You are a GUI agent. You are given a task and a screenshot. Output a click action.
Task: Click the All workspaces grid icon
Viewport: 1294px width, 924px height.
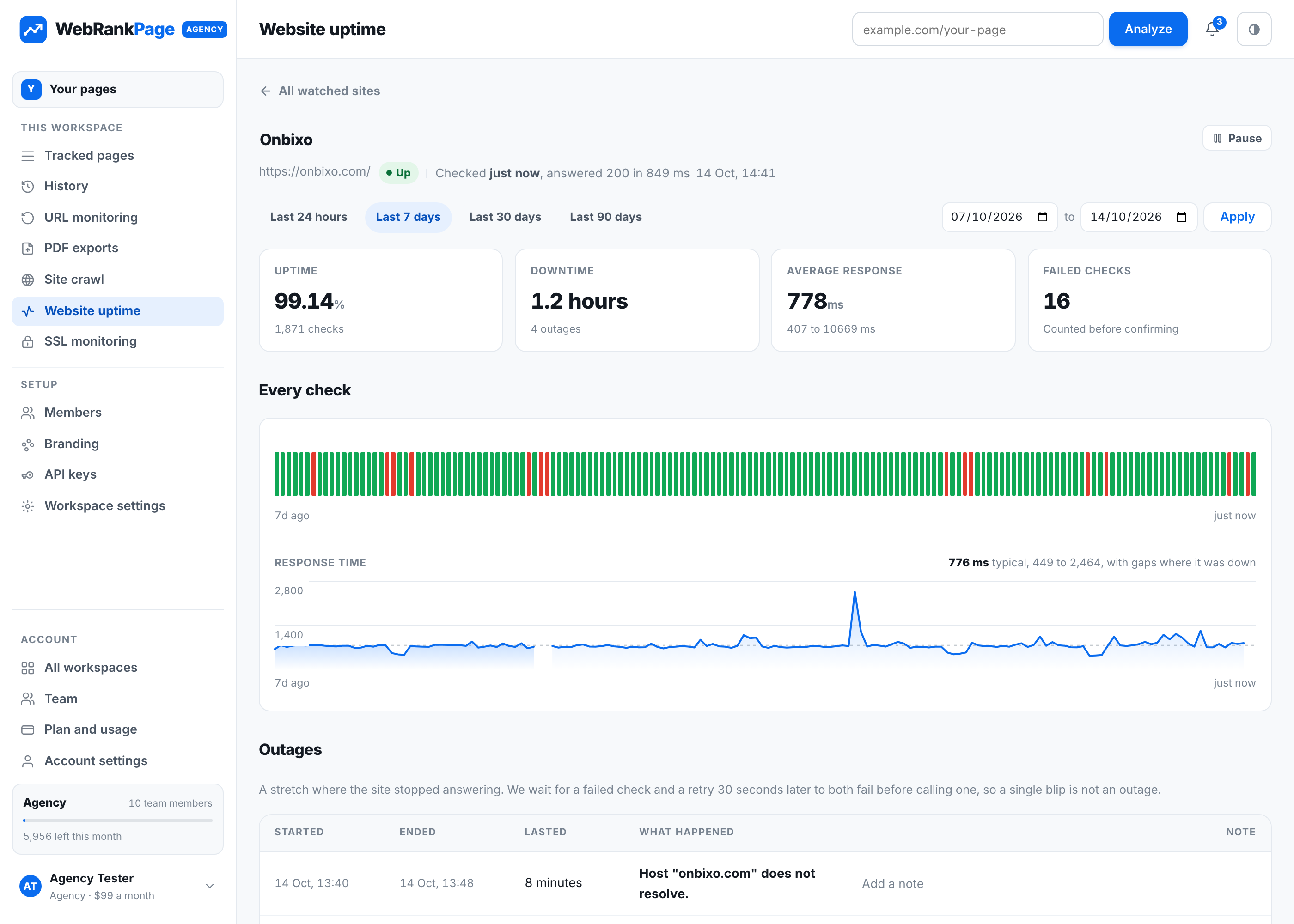pyautogui.click(x=27, y=668)
